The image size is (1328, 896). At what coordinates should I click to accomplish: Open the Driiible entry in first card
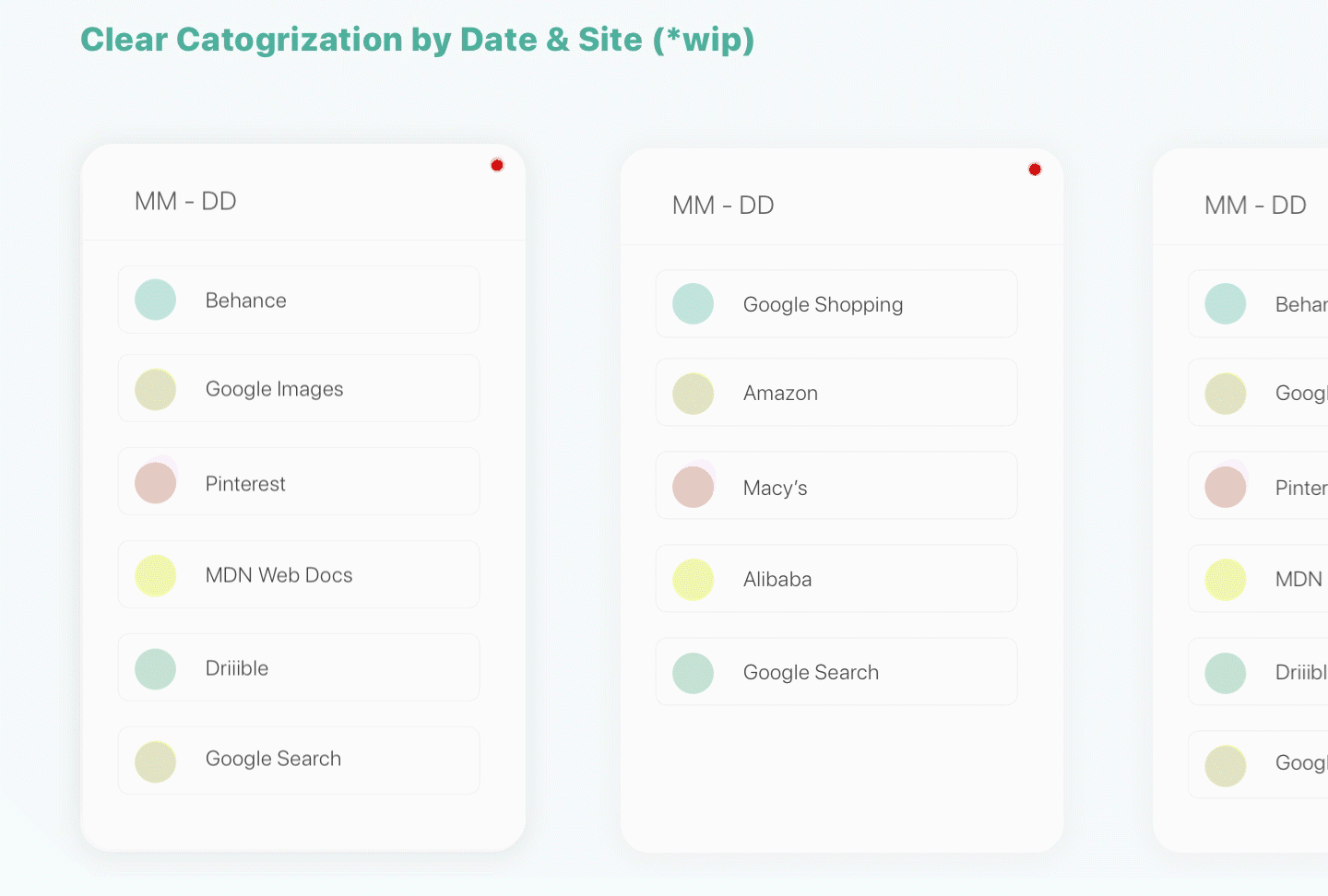pyautogui.click(x=299, y=668)
